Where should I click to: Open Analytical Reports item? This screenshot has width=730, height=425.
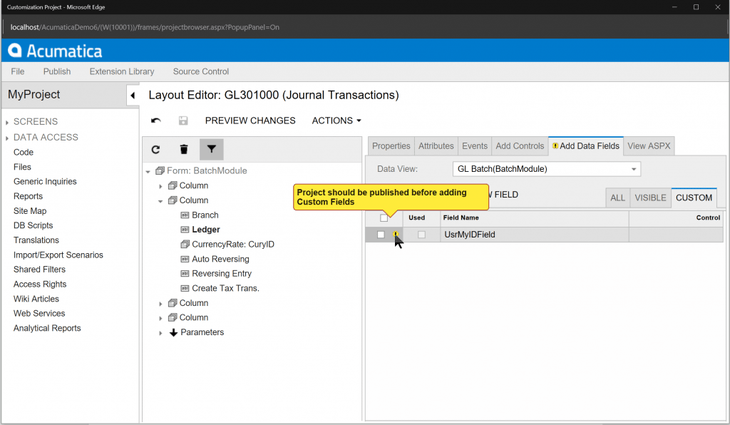pyautogui.click(x=47, y=328)
